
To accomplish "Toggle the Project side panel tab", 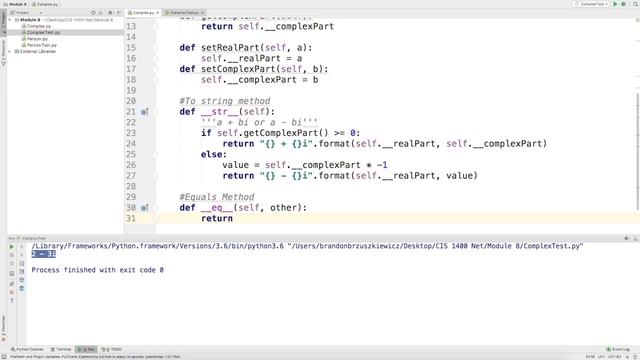I will (x=3, y=24).
